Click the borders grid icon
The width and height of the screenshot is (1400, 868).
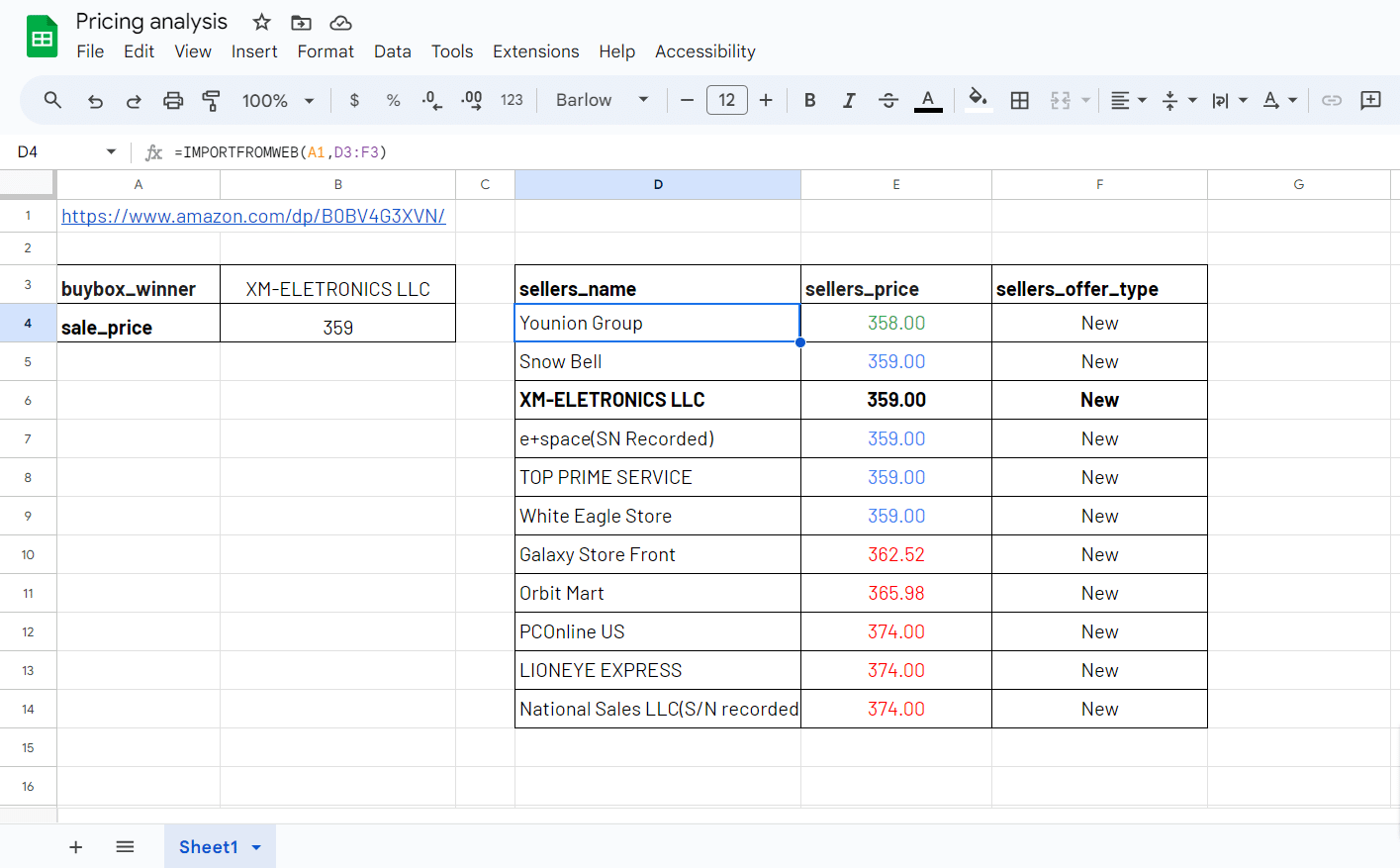1019,100
